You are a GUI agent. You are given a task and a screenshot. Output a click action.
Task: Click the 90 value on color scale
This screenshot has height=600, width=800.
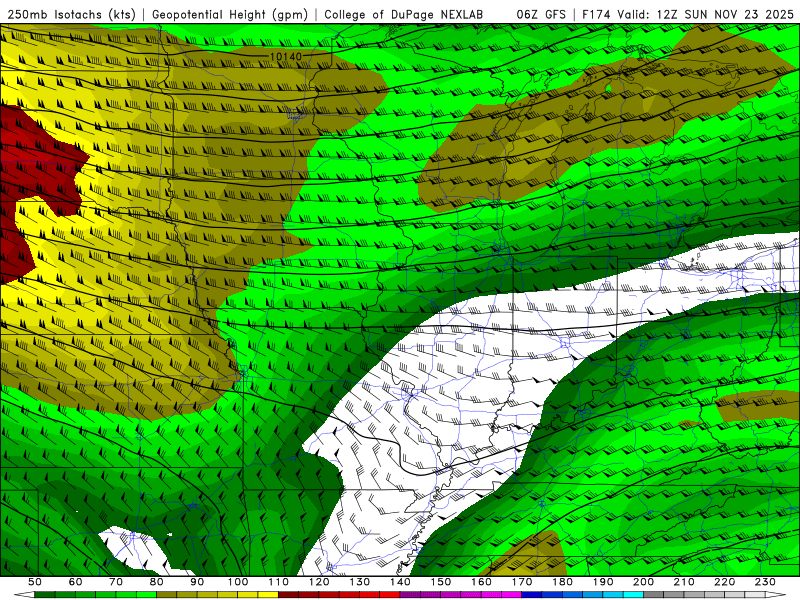197,582
